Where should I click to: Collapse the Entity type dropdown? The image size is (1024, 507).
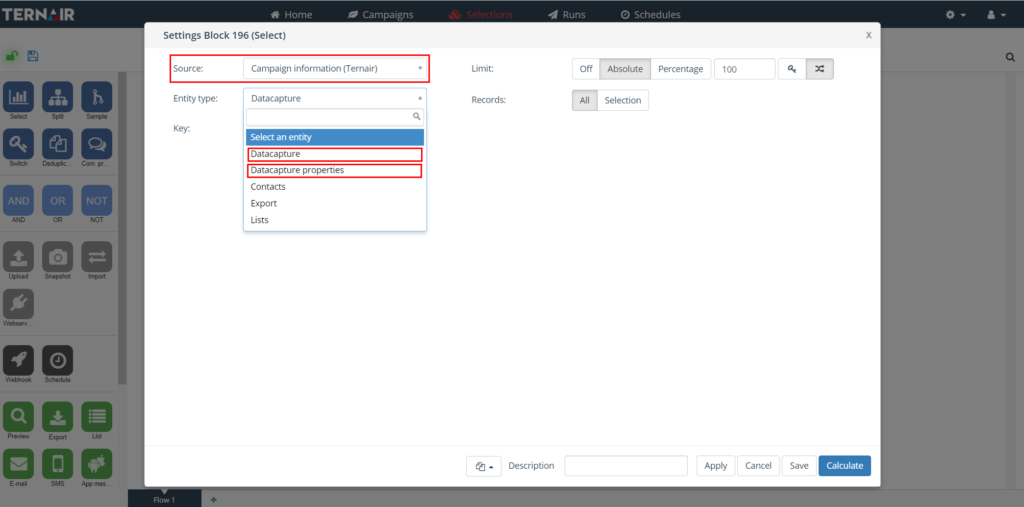[335, 98]
